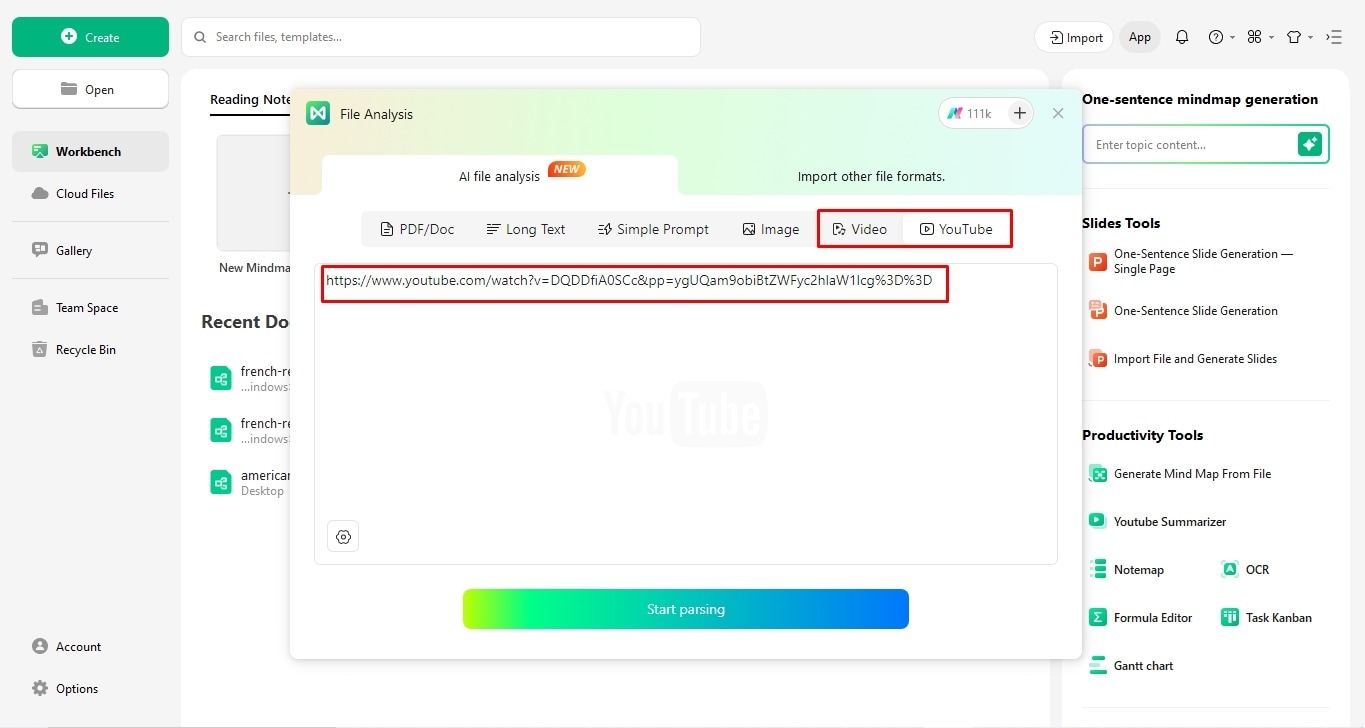The image size is (1365, 728).
Task: Click the Youtube Summarizer icon
Action: pyautogui.click(x=1098, y=522)
